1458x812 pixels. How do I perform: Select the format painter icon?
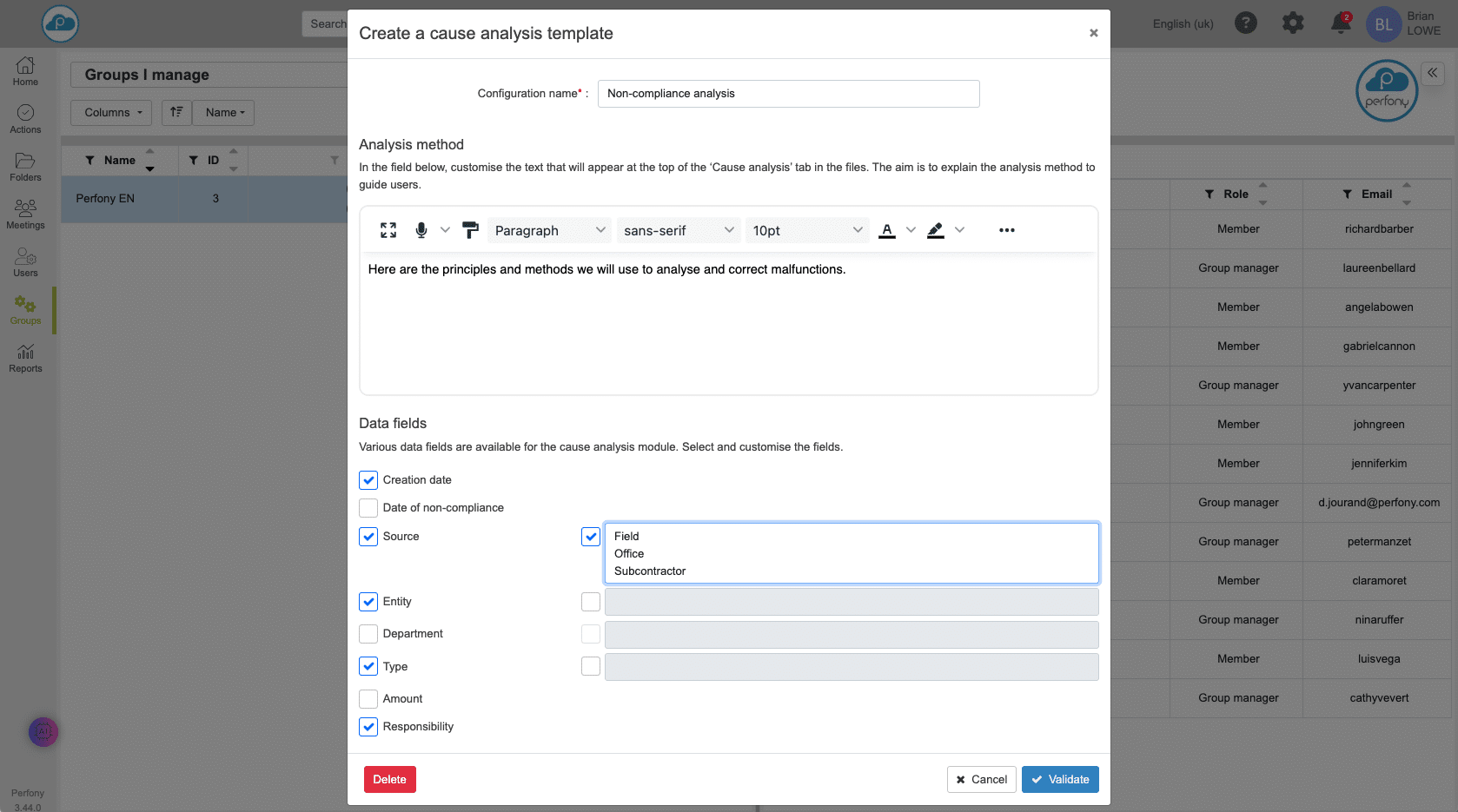(470, 230)
